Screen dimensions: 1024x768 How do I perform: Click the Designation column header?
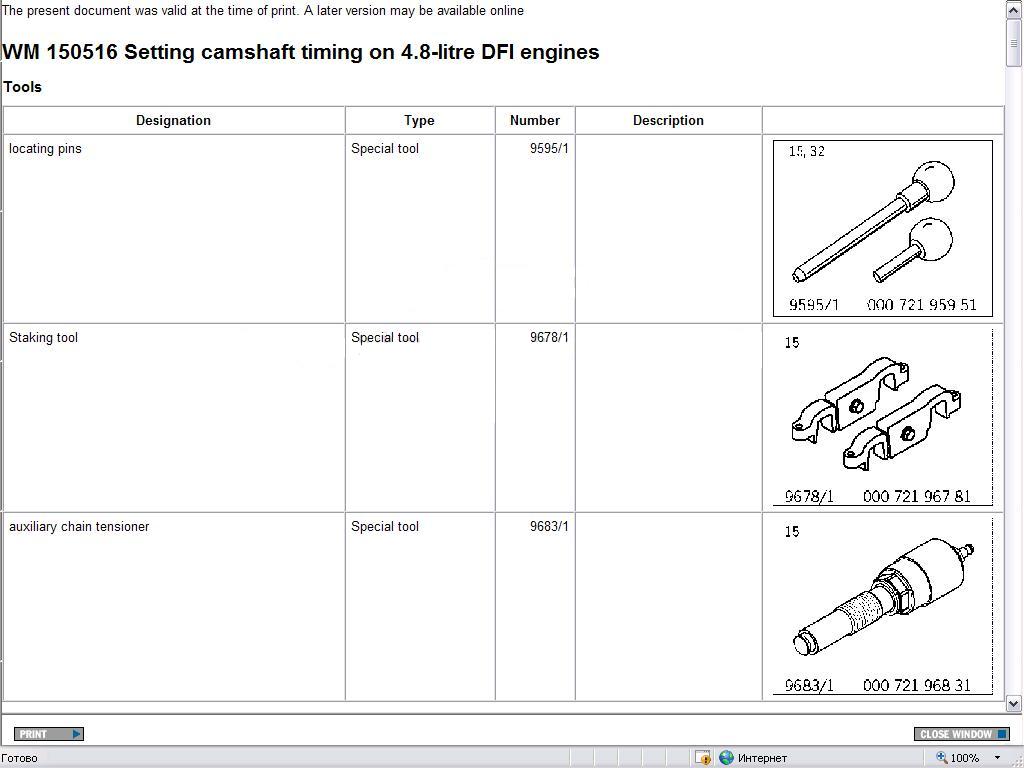(x=173, y=120)
